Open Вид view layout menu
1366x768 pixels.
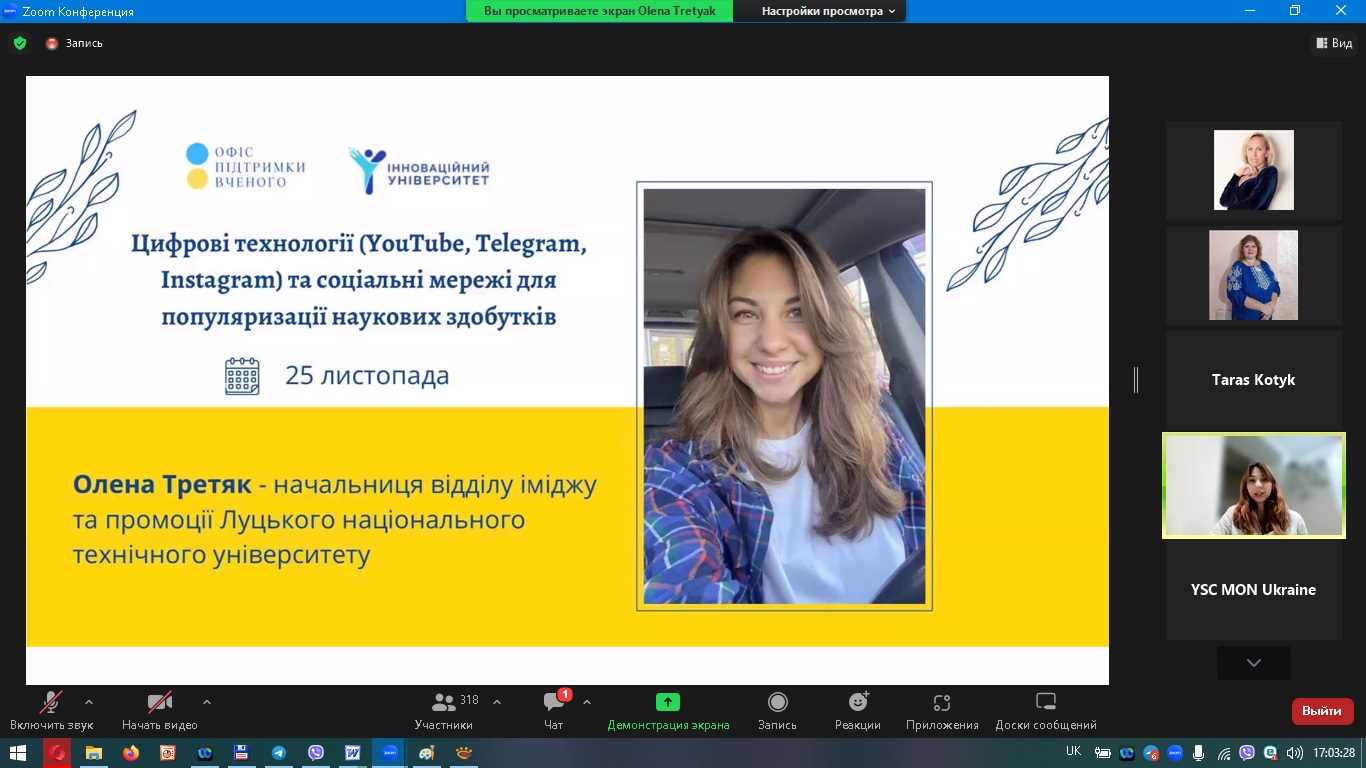click(1334, 43)
